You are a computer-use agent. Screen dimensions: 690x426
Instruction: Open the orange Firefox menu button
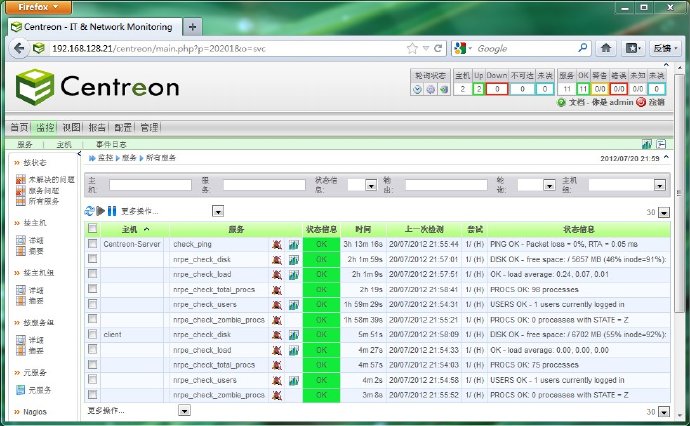click(x=38, y=7)
